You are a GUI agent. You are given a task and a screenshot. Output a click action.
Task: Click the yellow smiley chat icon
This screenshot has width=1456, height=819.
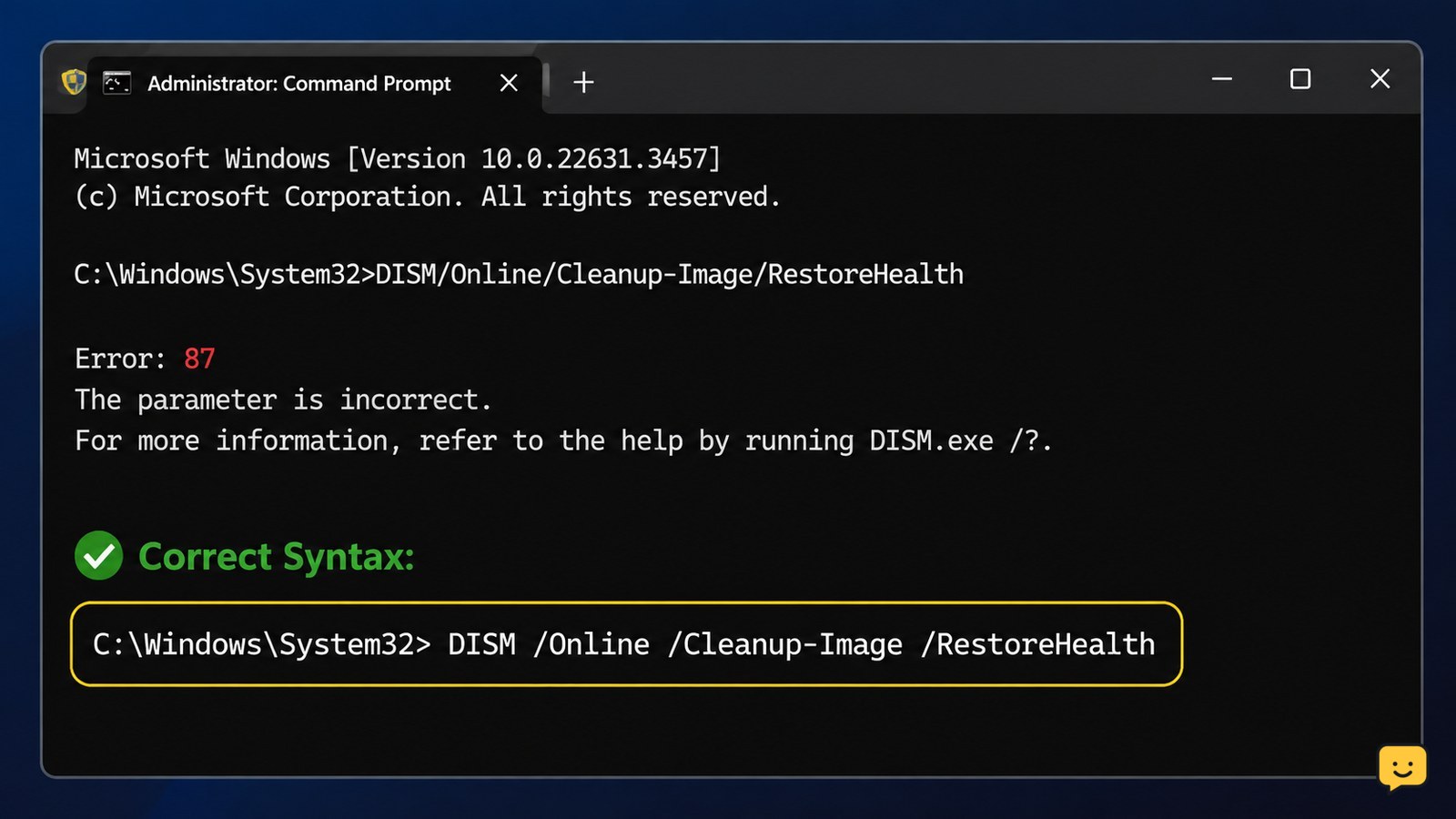(1402, 767)
